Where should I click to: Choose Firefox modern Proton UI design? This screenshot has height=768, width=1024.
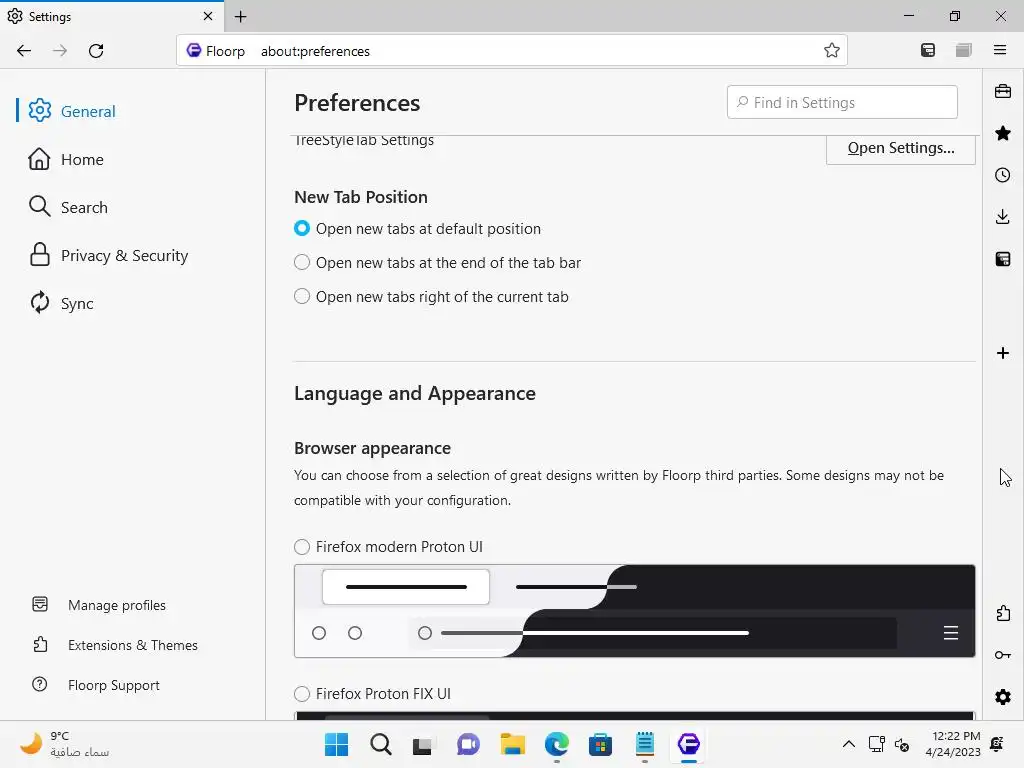tap(302, 547)
